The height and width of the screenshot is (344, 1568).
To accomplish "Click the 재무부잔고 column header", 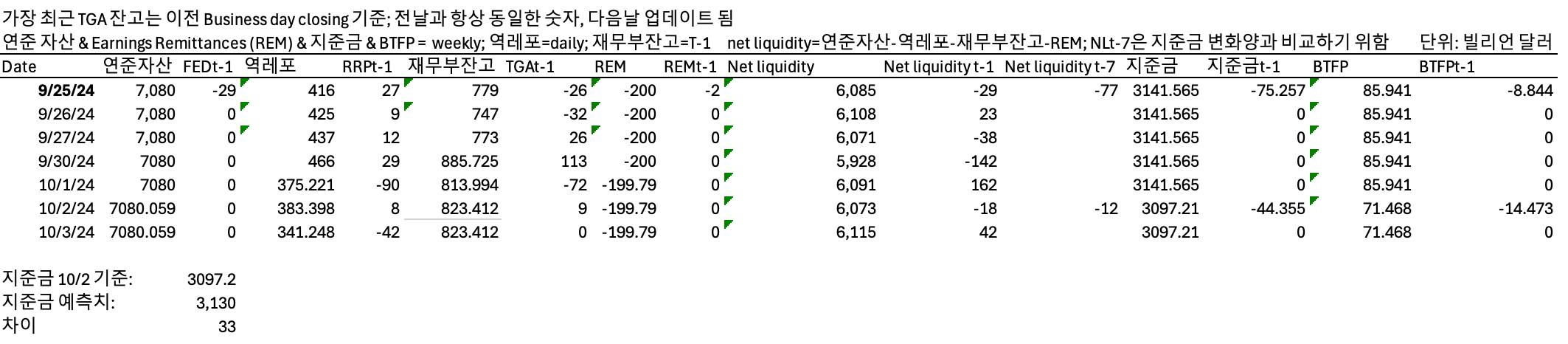I will pyautogui.click(x=451, y=66).
